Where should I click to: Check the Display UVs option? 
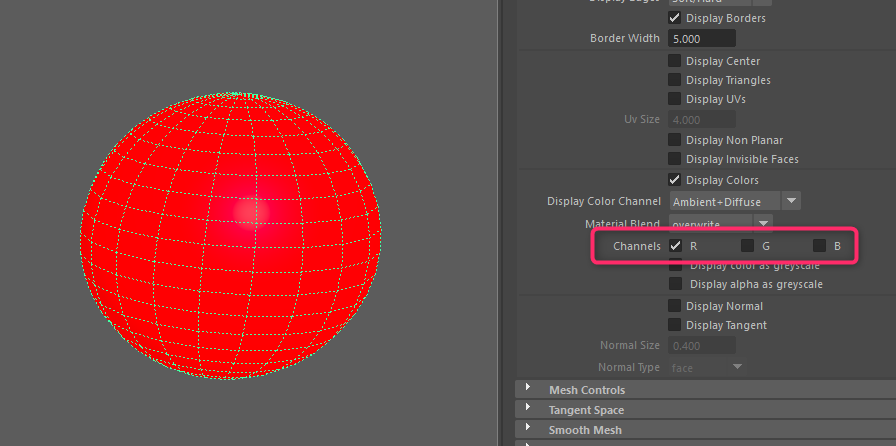click(x=675, y=99)
